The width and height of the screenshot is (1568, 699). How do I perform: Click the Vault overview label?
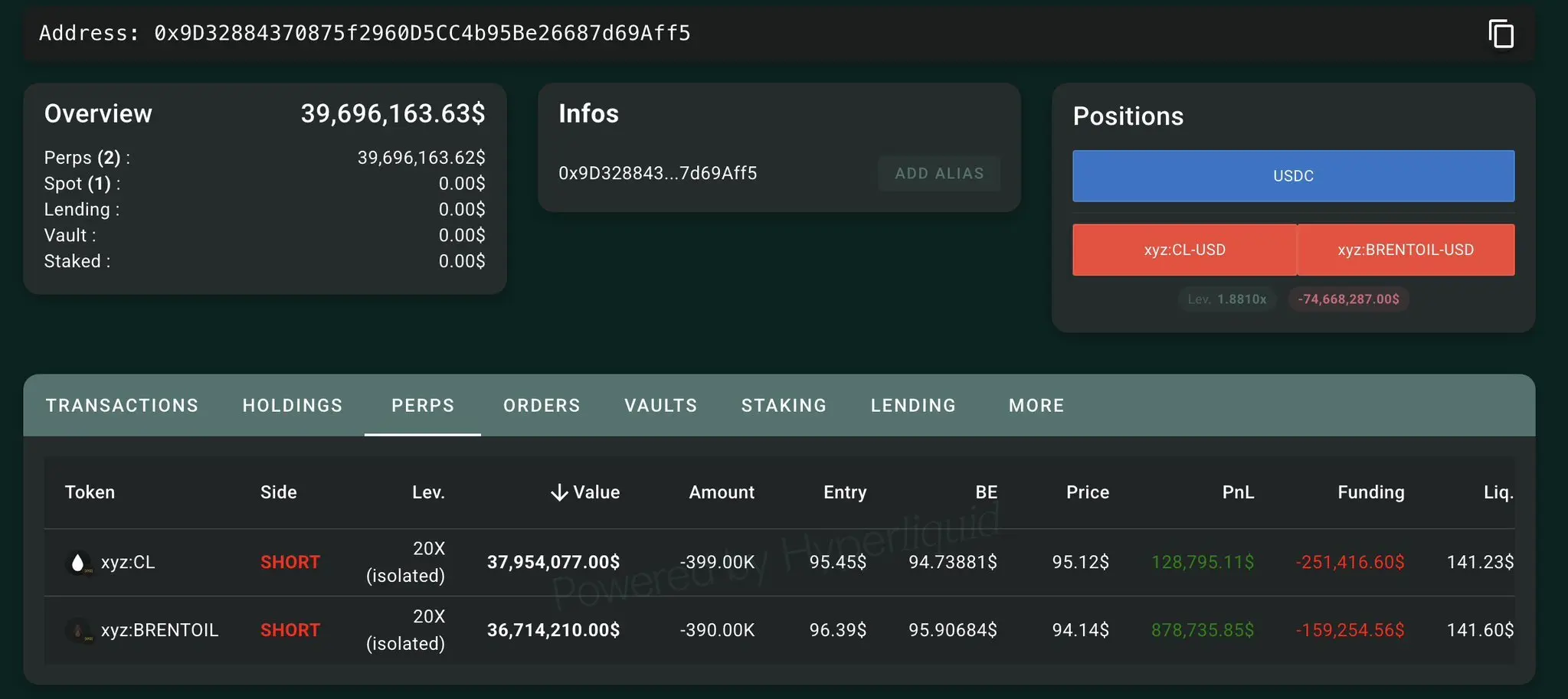(70, 236)
